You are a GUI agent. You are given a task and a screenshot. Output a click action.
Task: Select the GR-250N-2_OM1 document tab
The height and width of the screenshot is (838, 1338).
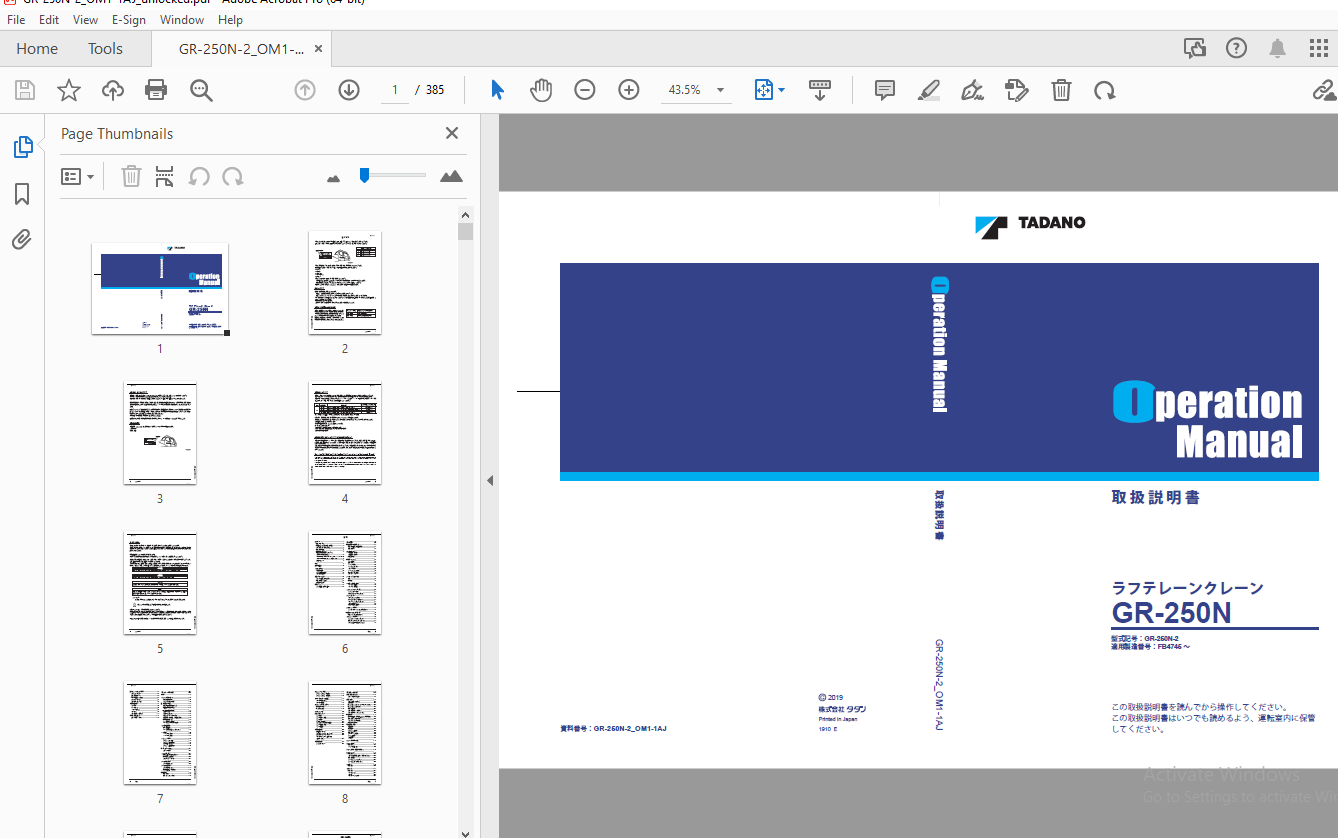(241, 48)
